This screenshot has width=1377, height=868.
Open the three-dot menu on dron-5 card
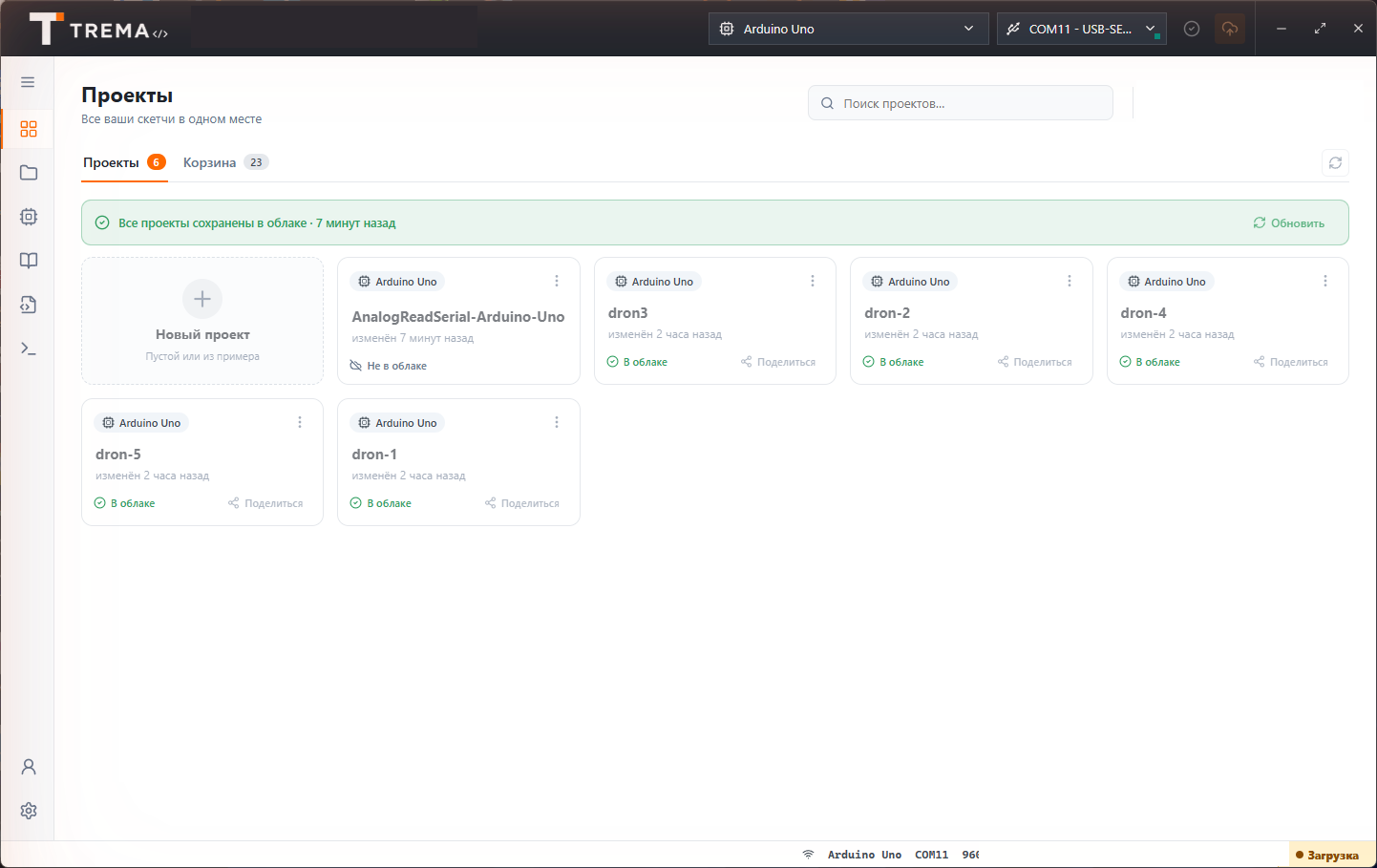300,422
